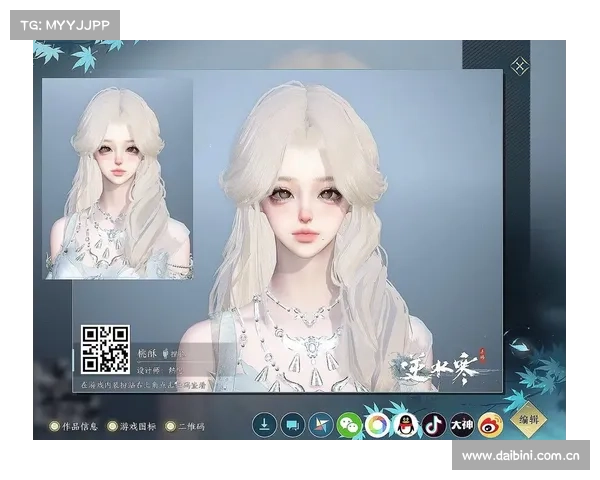Toggle the 游戏图标 option
The height and width of the screenshot is (480, 600).
(132, 426)
